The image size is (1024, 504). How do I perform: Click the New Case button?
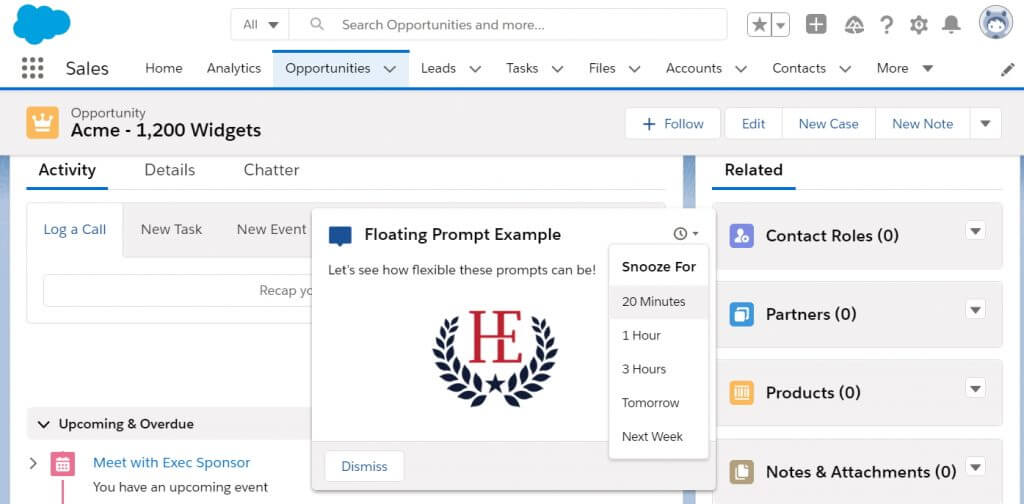coord(828,123)
